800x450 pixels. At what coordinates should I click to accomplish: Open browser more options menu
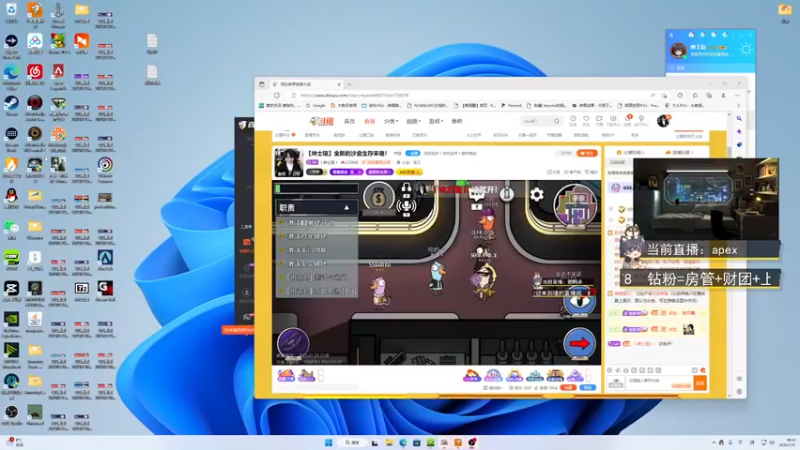pos(738,95)
